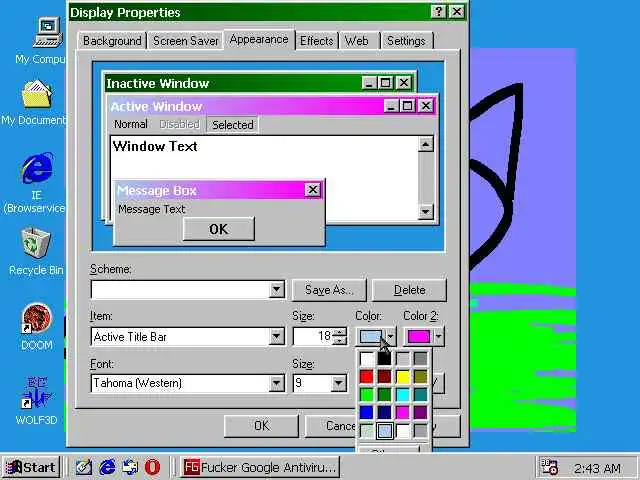The width and height of the screenshot is (640, 480).
Task: Pick the dark green palette swatch
Action: [384, 395]
